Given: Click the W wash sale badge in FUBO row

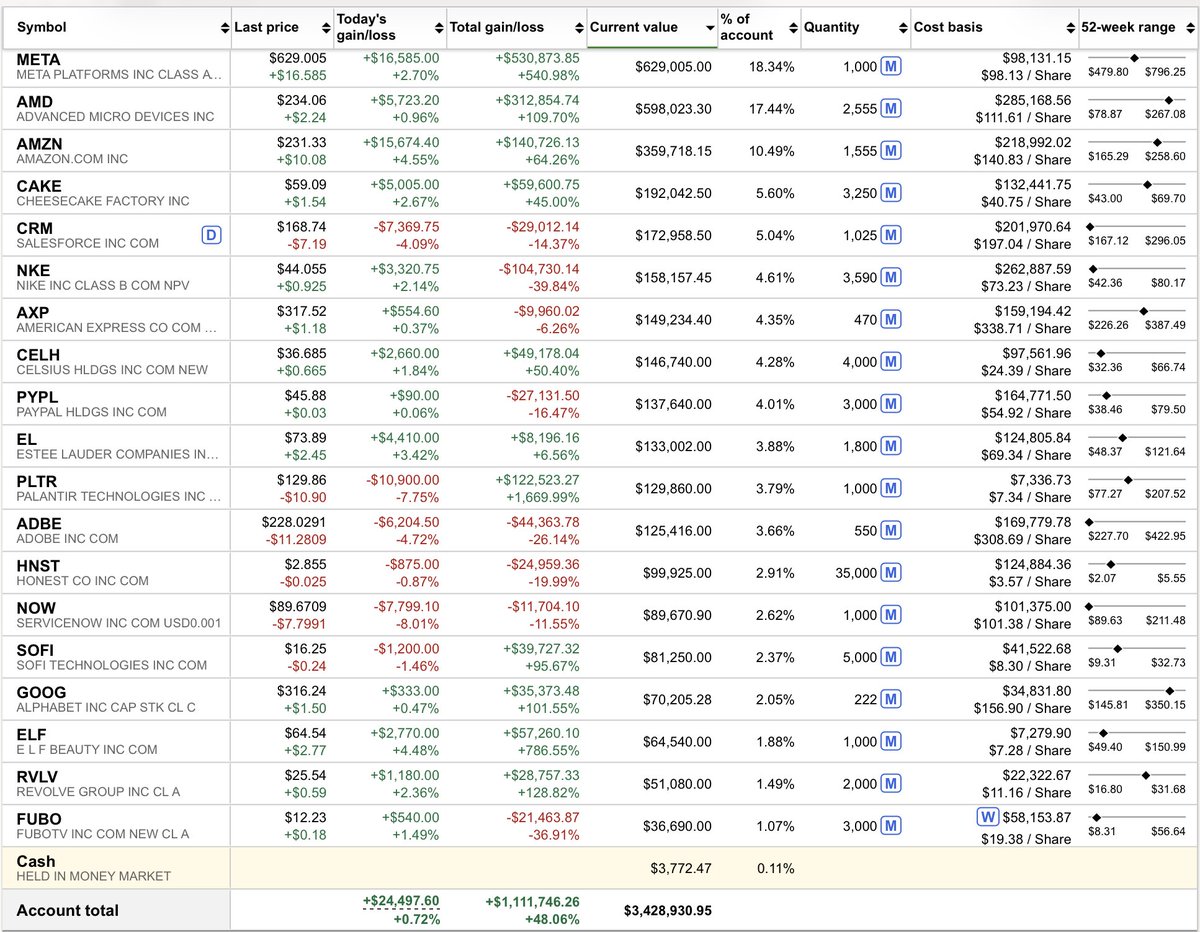Looking at the screenshot, I should coord(986,817).
